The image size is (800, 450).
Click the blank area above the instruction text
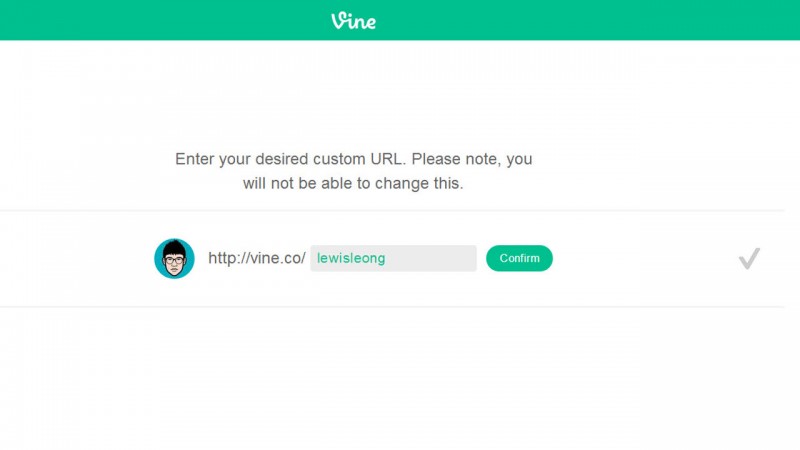click(x=400, y=95)
